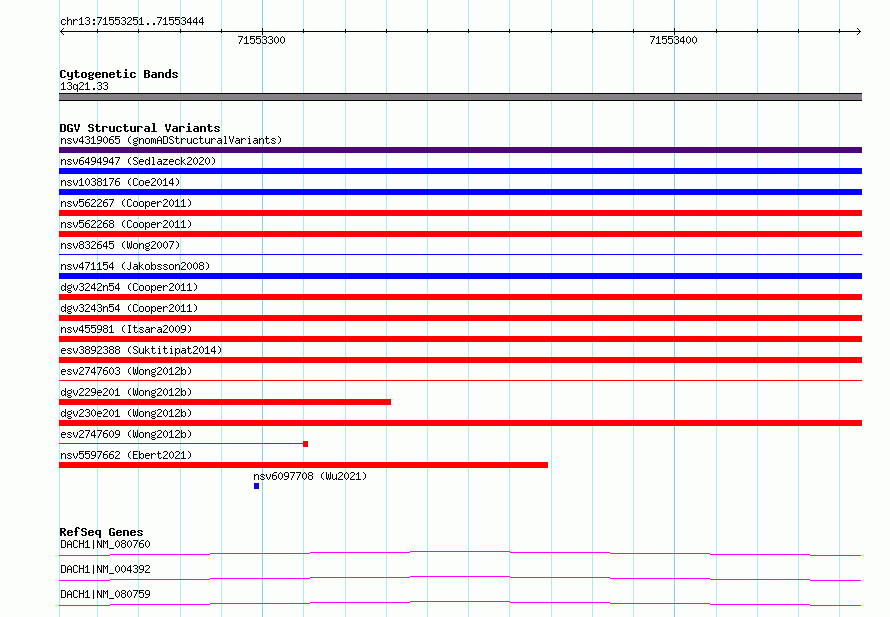Image resolution: width=890 pixels, height=617 pixels.
Task: Click the blue bar under nsv1038176
Action: click(x=460, y=192)
